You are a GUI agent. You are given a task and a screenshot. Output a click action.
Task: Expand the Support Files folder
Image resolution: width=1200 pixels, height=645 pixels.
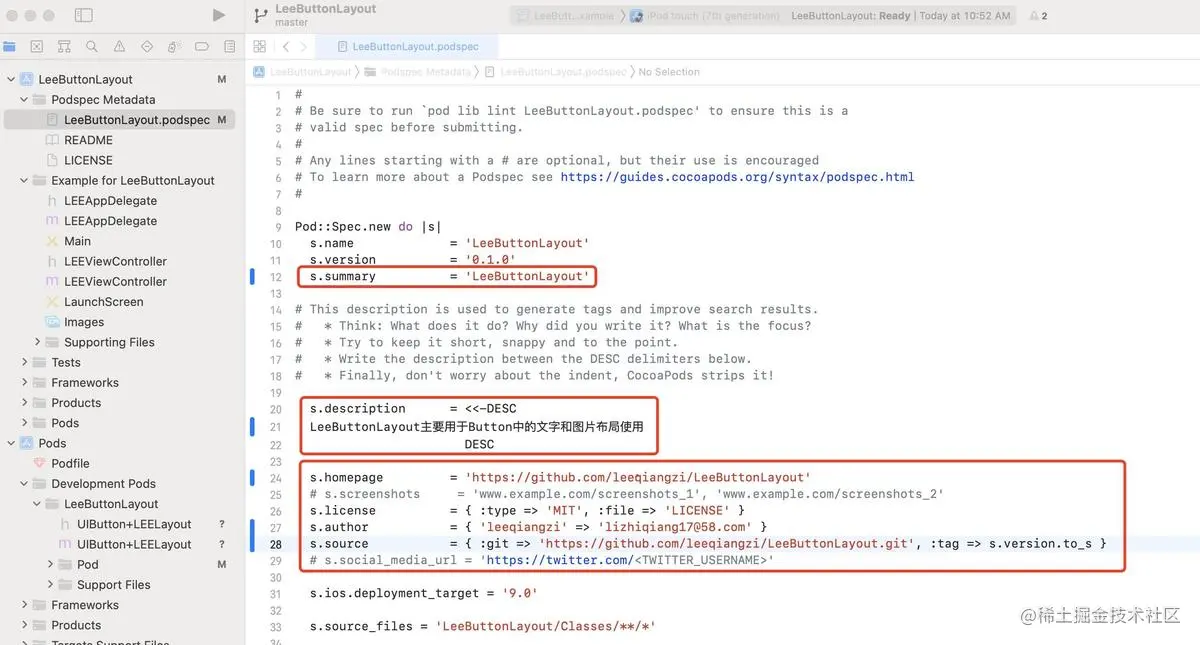click(x=51, y=585)
